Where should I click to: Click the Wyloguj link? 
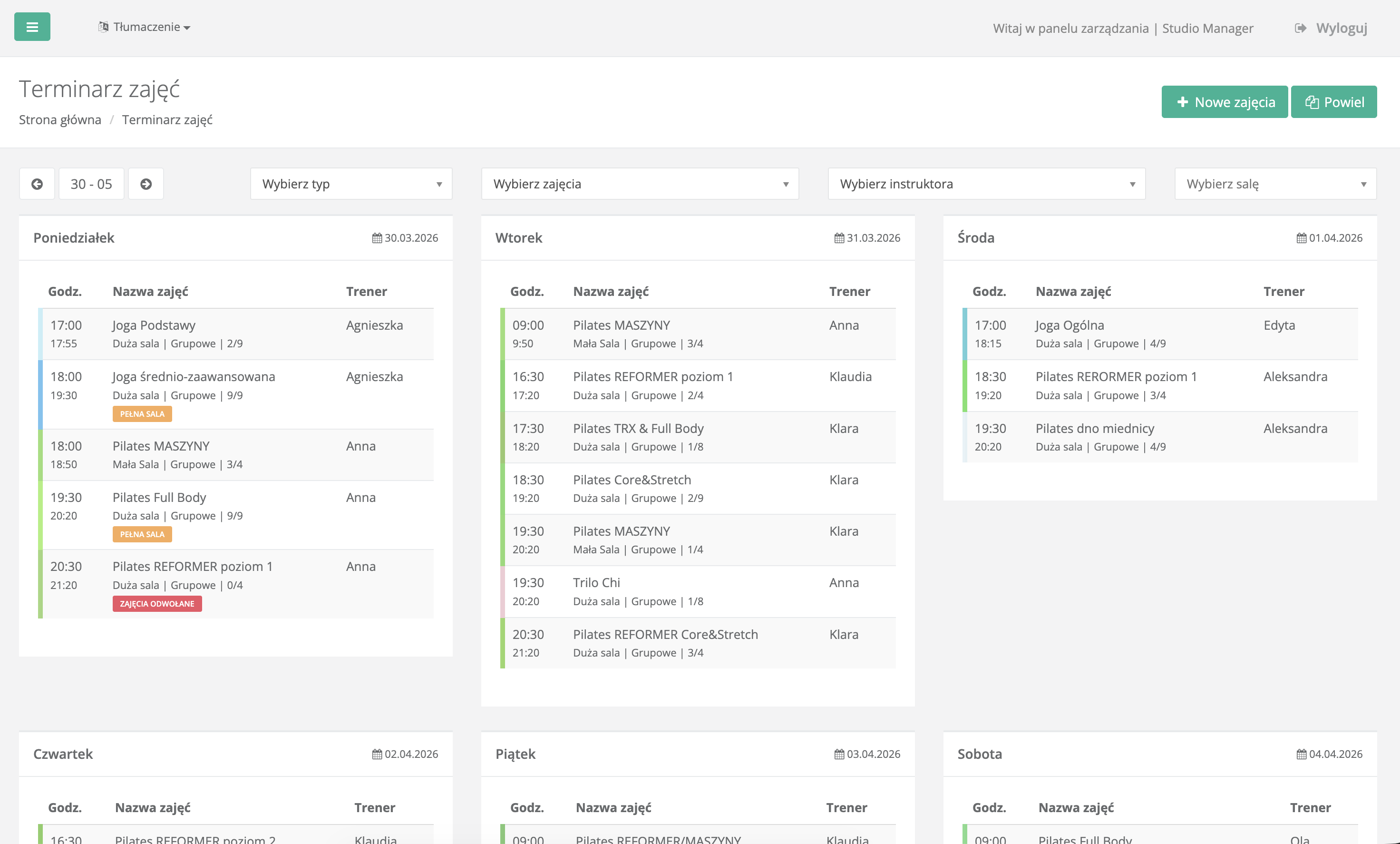[1342, 28]
